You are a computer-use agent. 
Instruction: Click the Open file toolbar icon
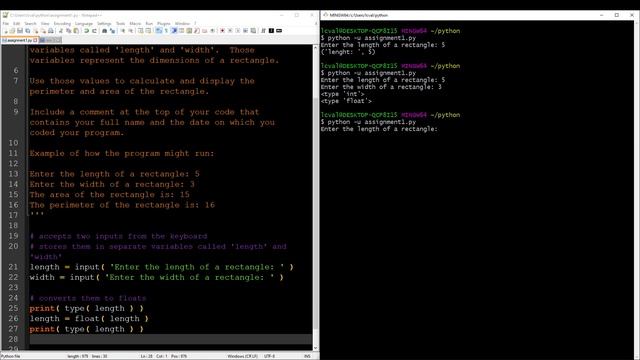tap(12, 31)
